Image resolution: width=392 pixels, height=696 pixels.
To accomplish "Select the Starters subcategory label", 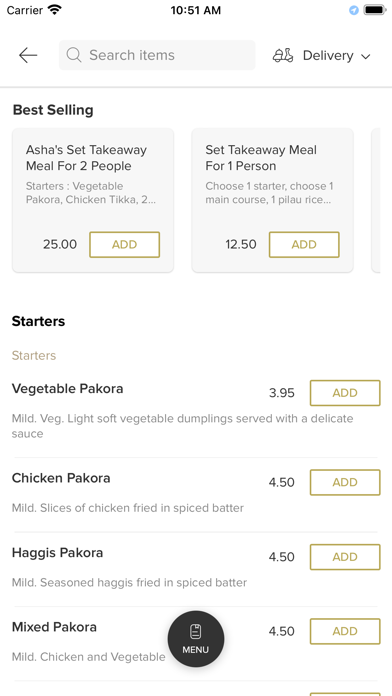I will [34, 356].
